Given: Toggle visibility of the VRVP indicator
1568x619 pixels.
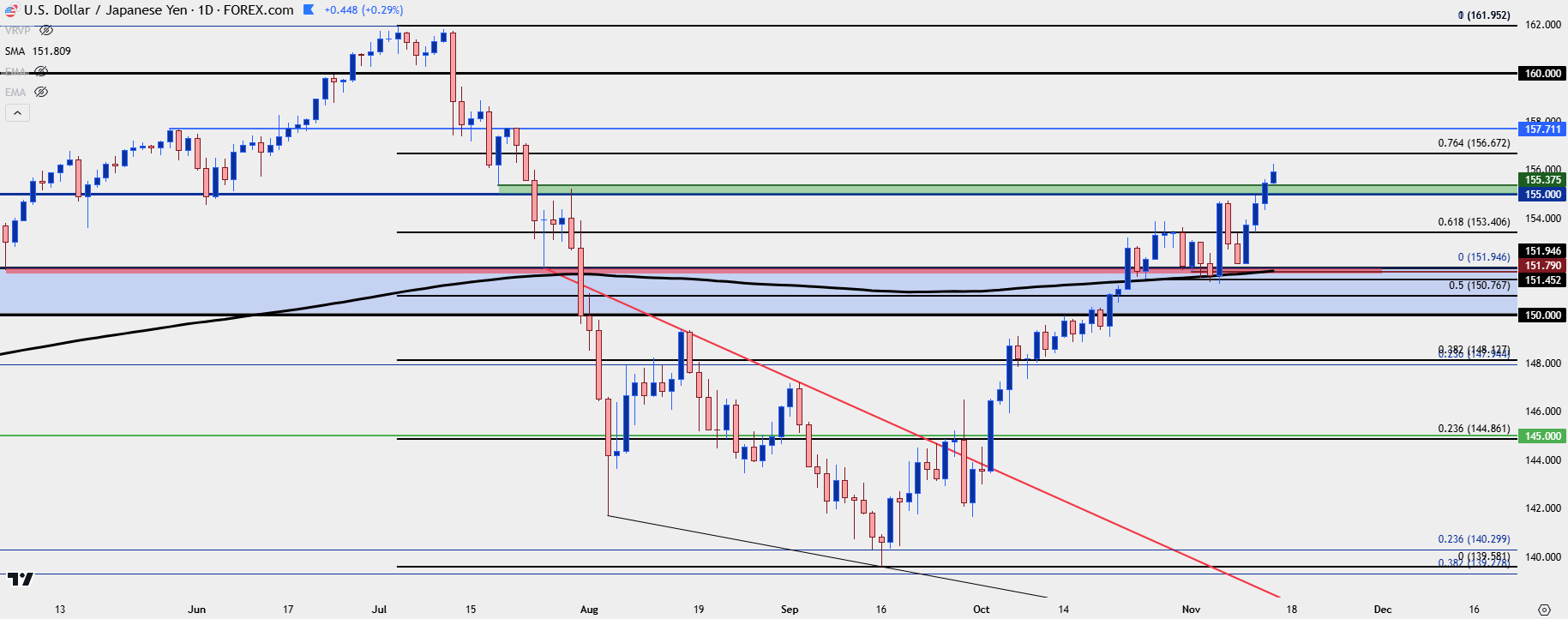Looking at the screenshot, I should [x=46, y=30].
